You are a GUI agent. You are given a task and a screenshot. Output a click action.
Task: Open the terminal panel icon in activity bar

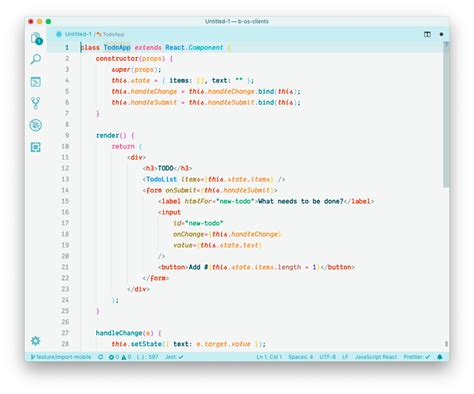coord(36,82)
